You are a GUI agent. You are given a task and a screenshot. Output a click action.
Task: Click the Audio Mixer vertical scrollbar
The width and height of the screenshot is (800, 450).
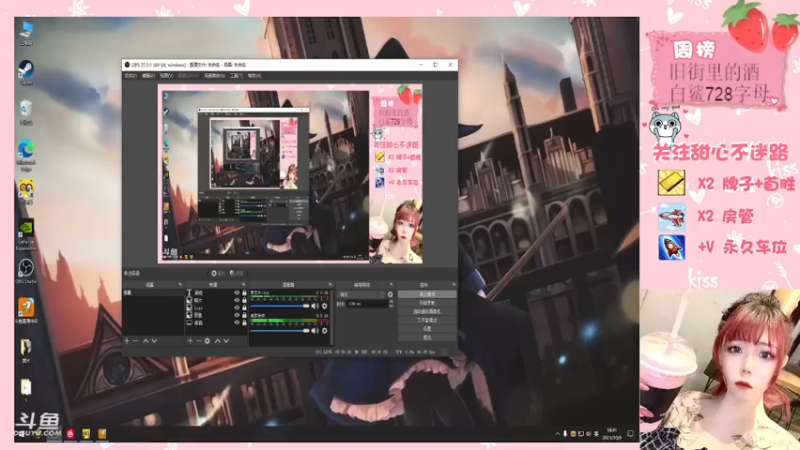click(332, 317)
